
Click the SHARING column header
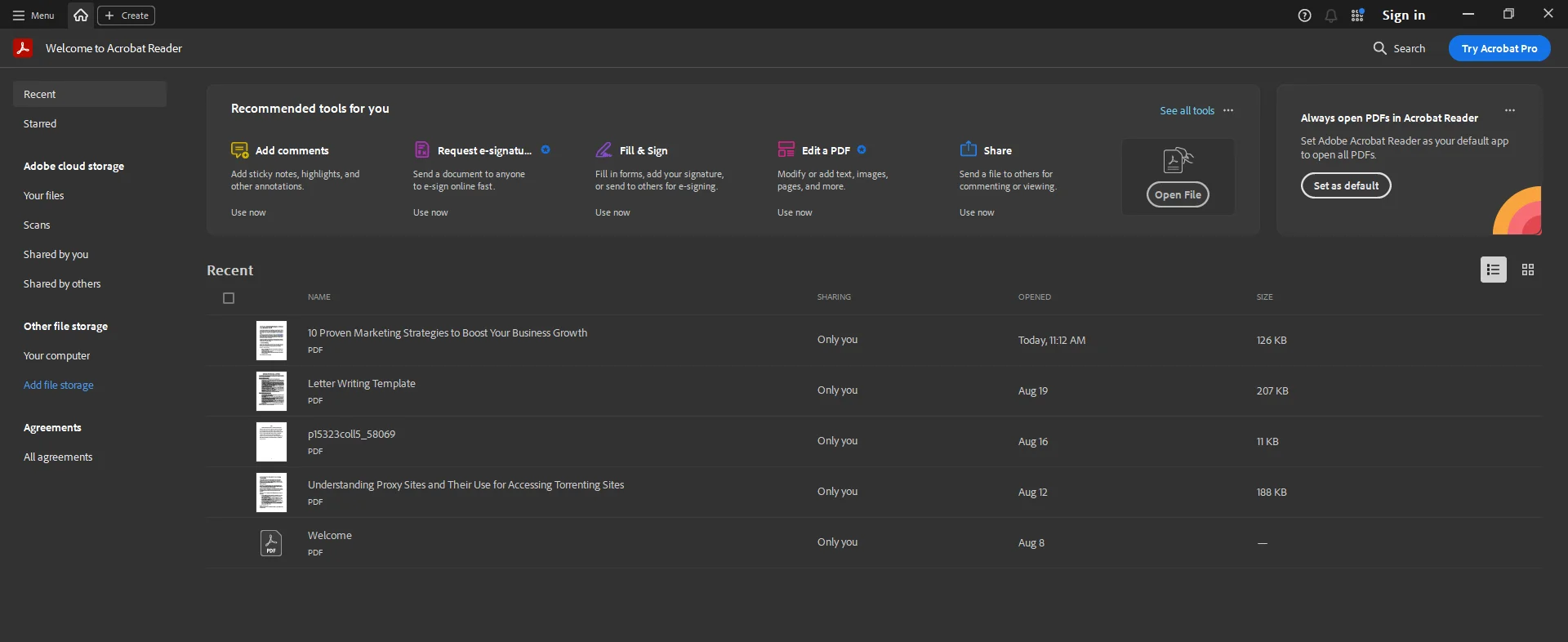[x=834, y=297]
